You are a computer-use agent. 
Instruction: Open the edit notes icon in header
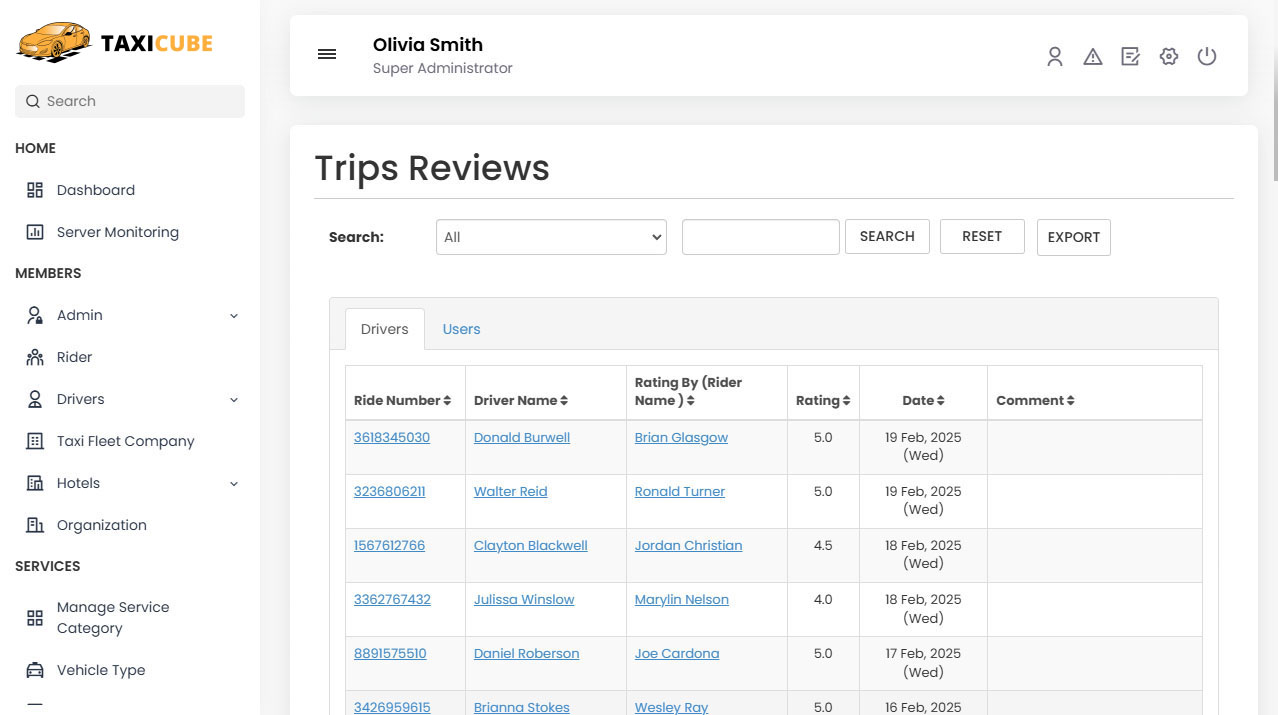pyautogui.click(x=1130, y=57)
